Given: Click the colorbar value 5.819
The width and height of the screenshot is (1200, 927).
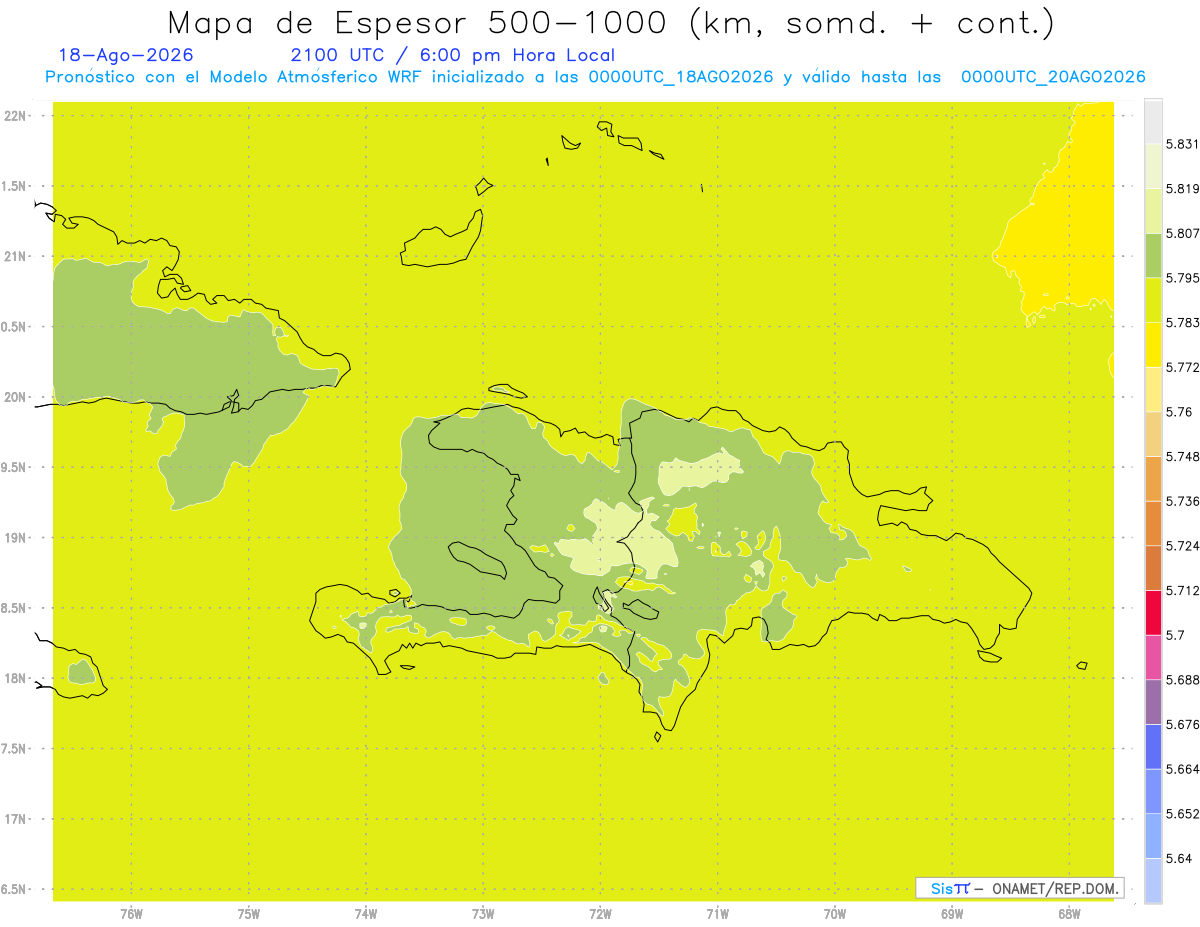Looking at the screenshot, I should [x=1183, y=189].
